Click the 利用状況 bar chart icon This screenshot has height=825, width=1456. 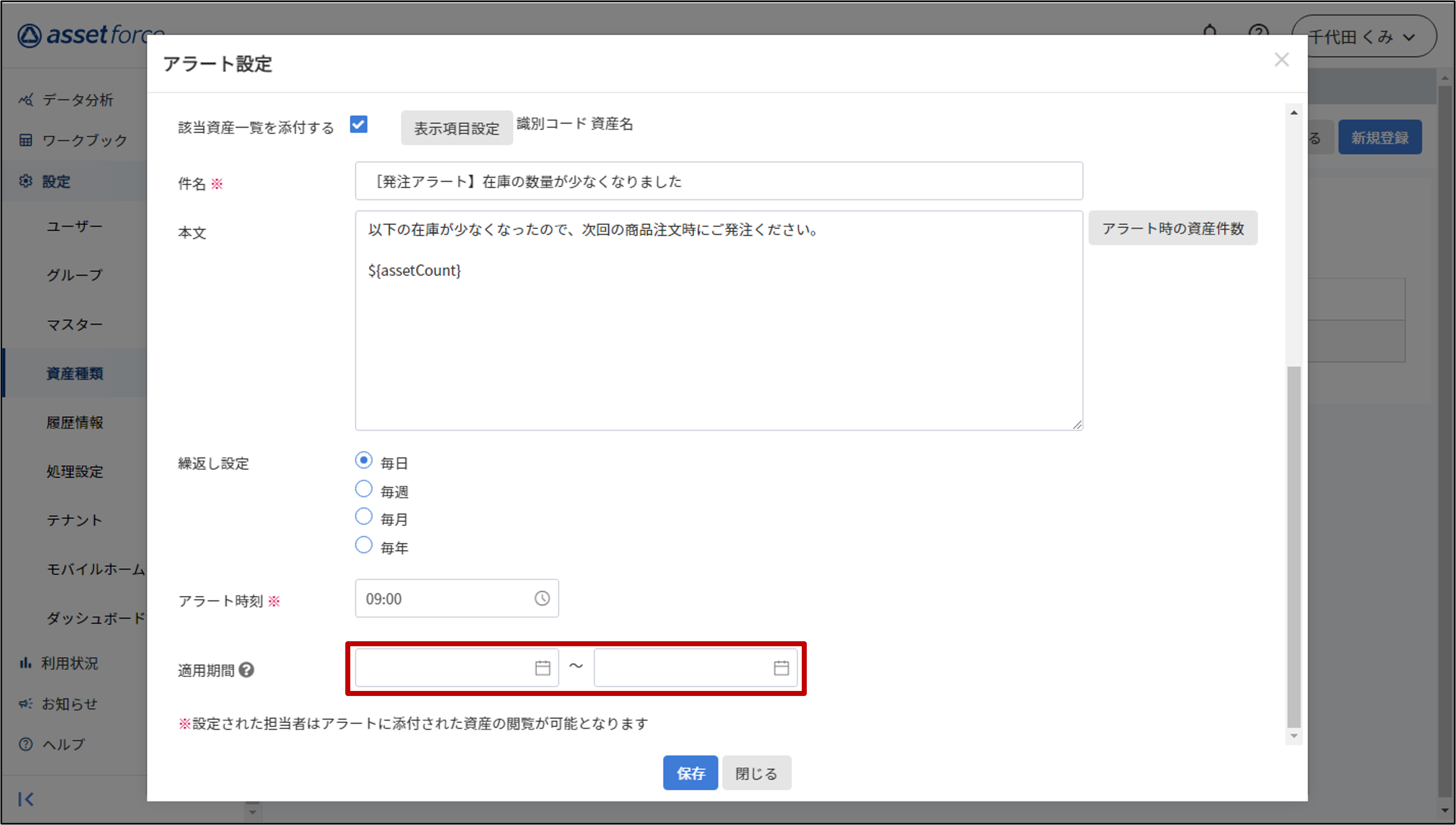pyautogui.click(x=26, y=662)
